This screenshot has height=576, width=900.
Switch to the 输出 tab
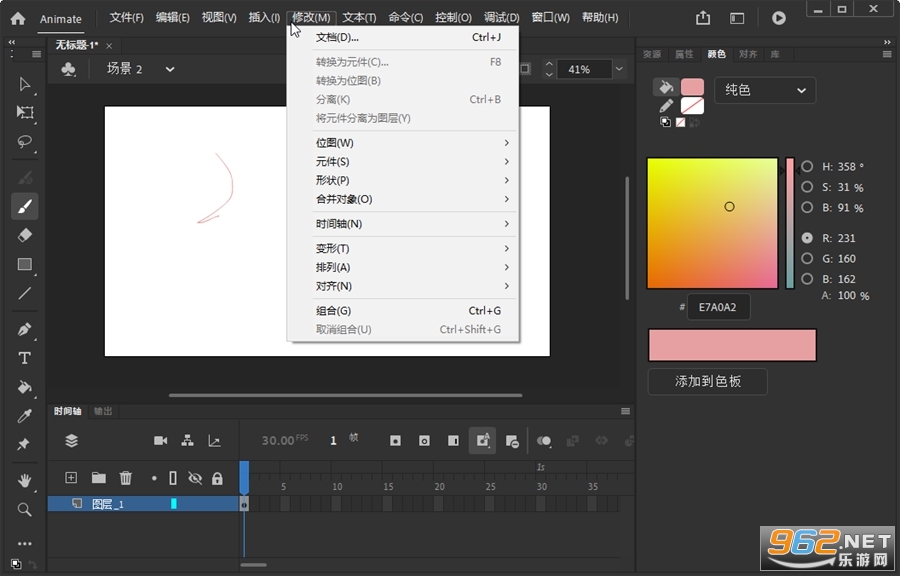coord(103,411)
